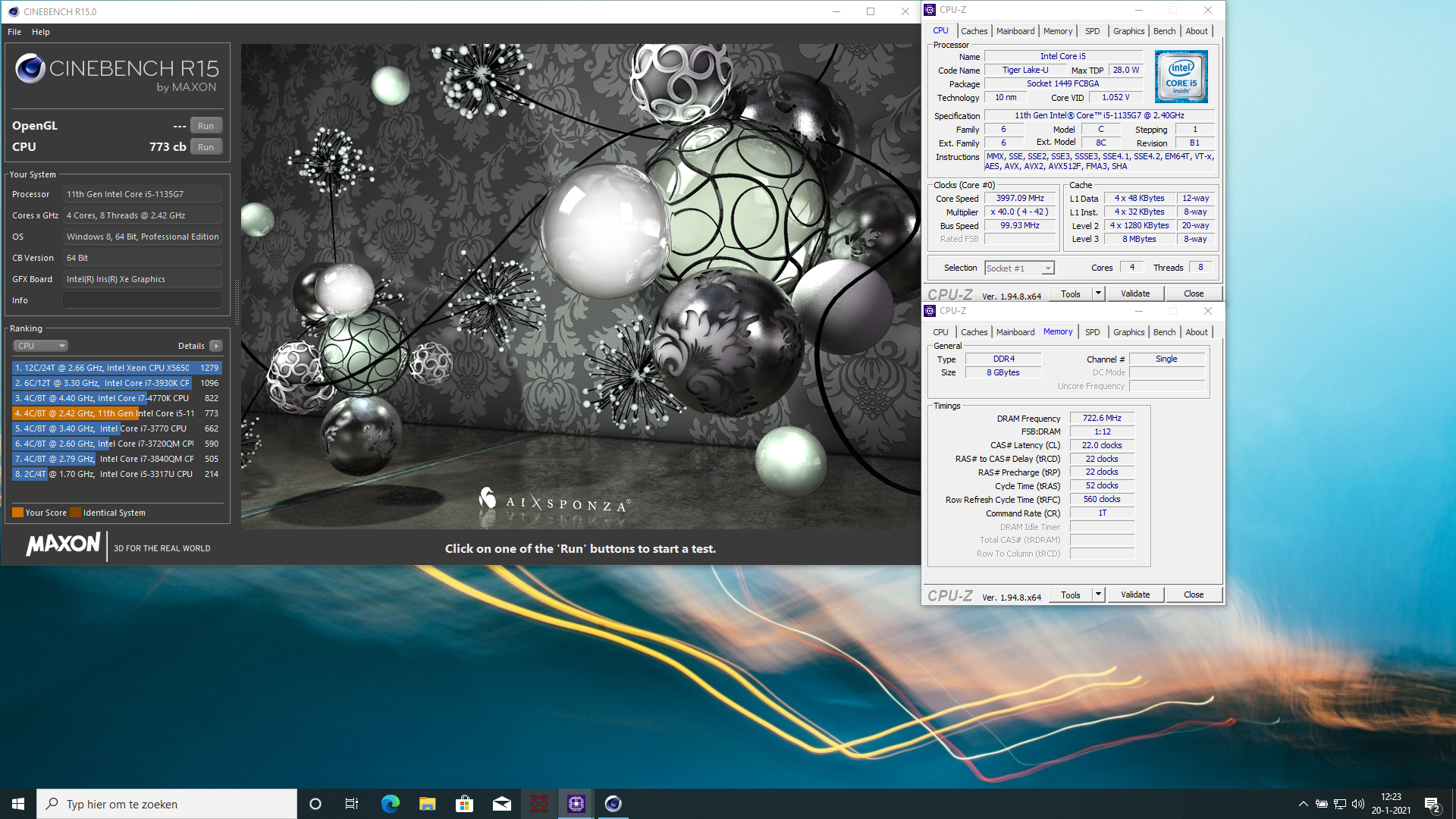1456x819 pixels.
Task: Click Close button in bottom CPU-Z window
Action: point(1194,595)
